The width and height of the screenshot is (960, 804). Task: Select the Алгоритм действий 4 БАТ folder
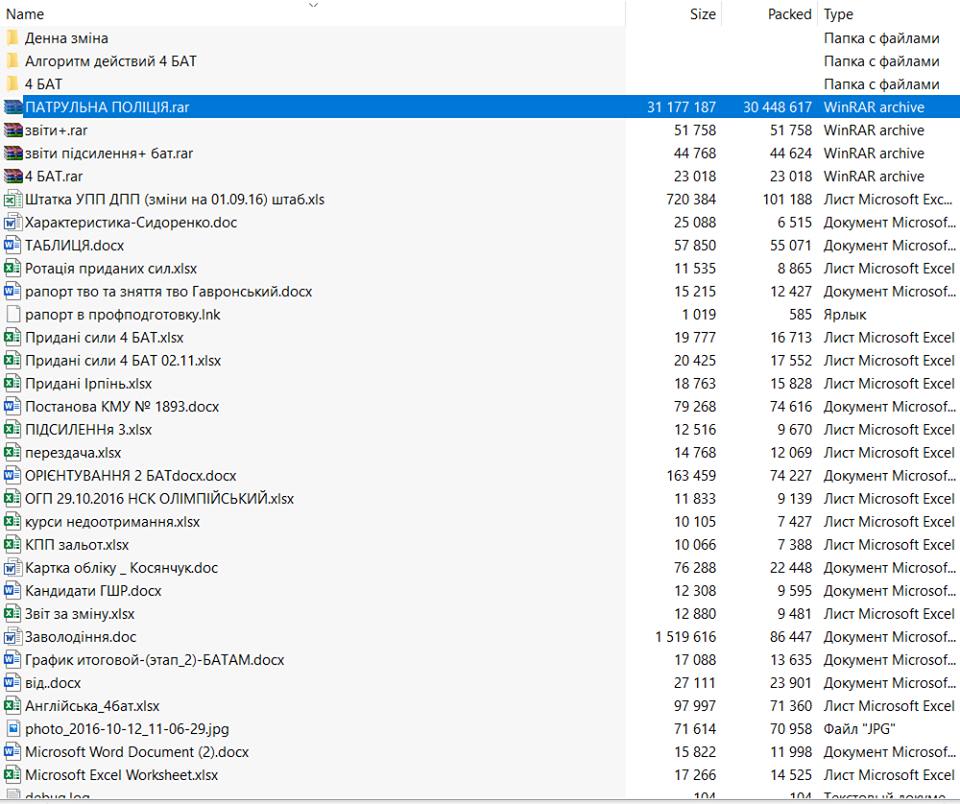(110, 61)
